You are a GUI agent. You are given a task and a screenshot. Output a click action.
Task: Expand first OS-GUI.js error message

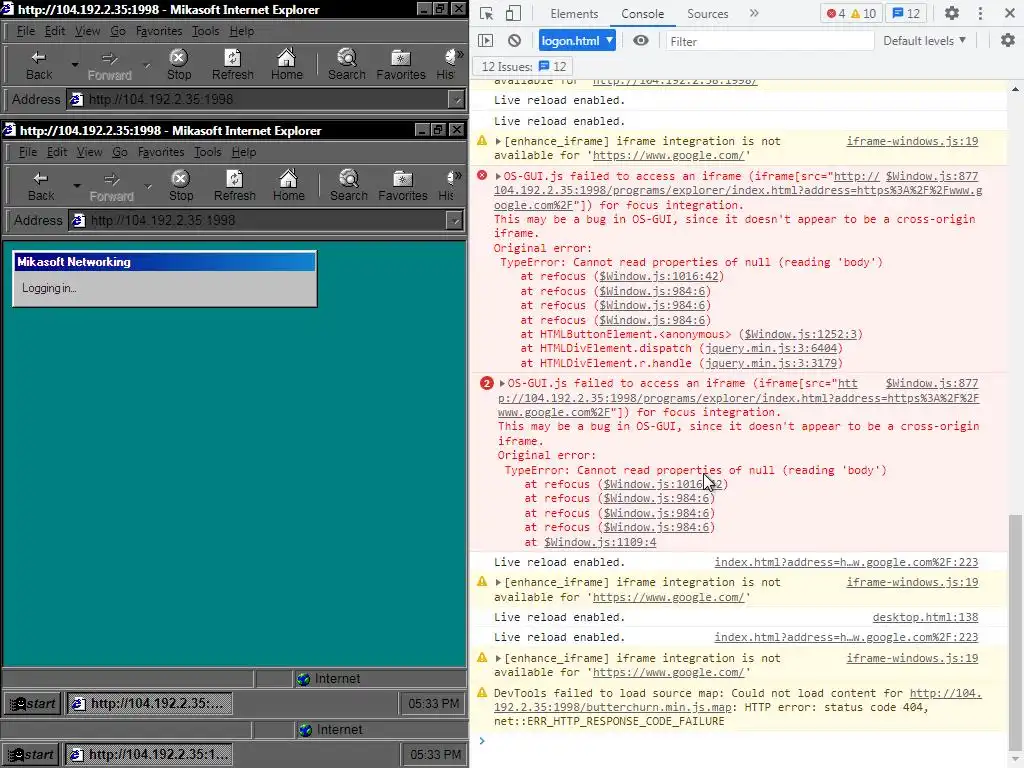pos(498,176)
